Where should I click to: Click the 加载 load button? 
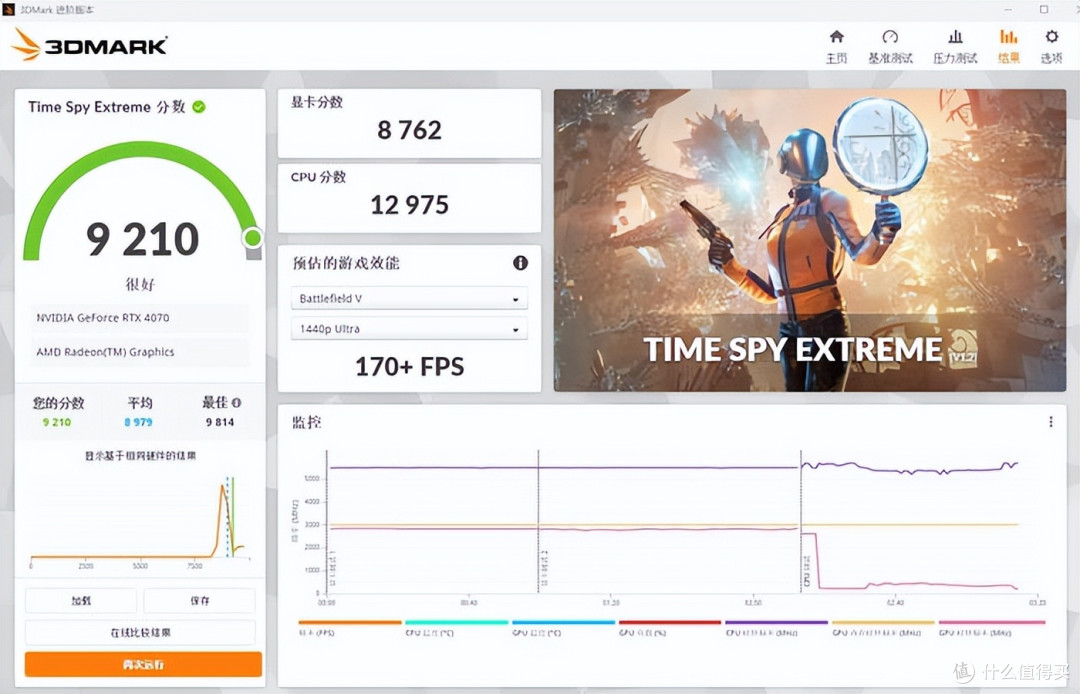pyautogui.click(x=81, y=600)
